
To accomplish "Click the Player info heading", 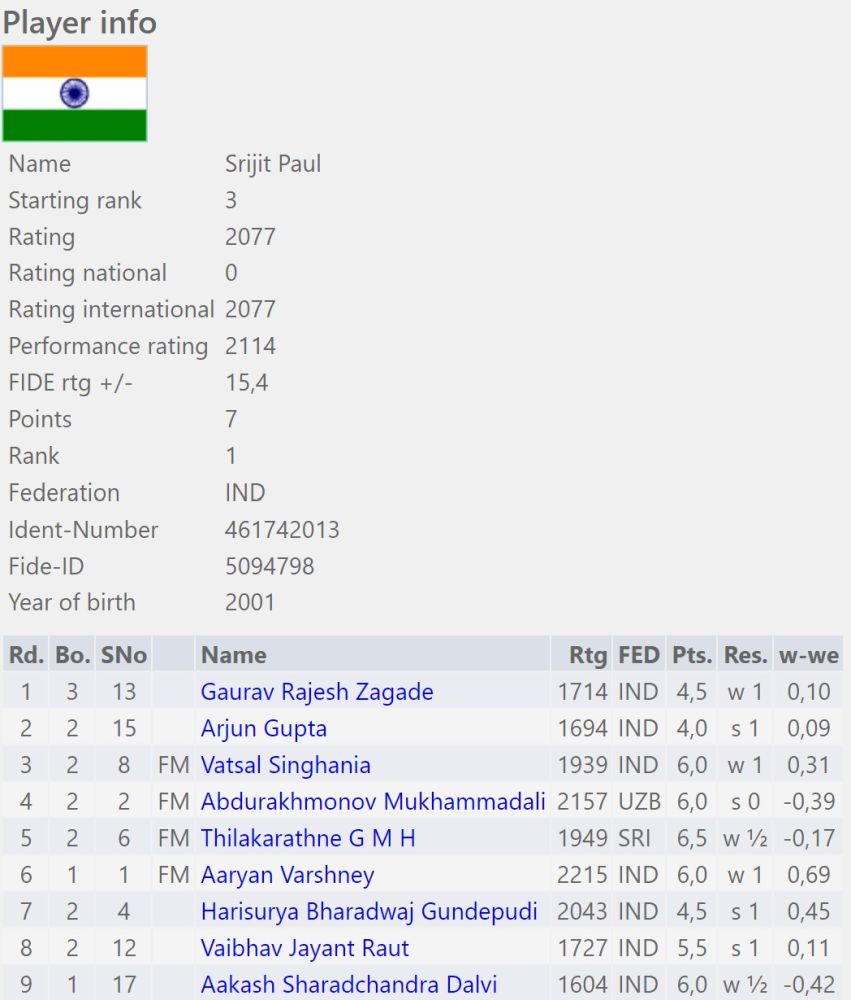I will click(80, 22).
